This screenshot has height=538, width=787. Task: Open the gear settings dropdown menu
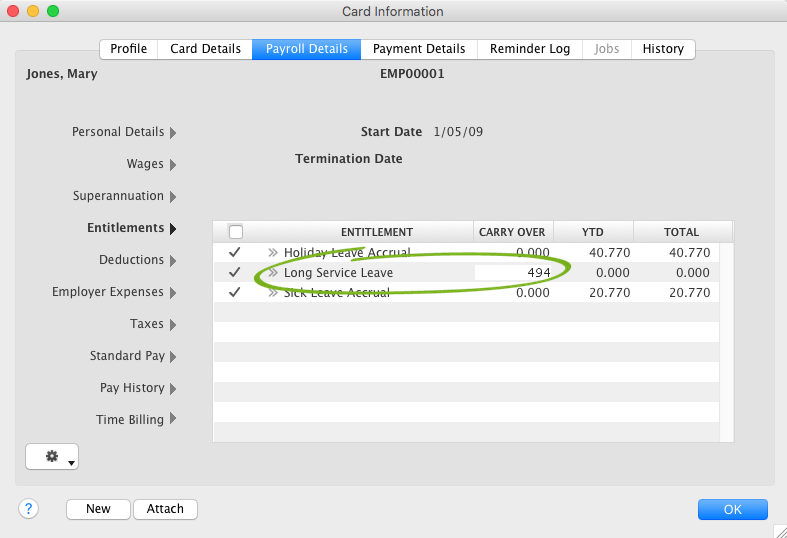point(52,457)
